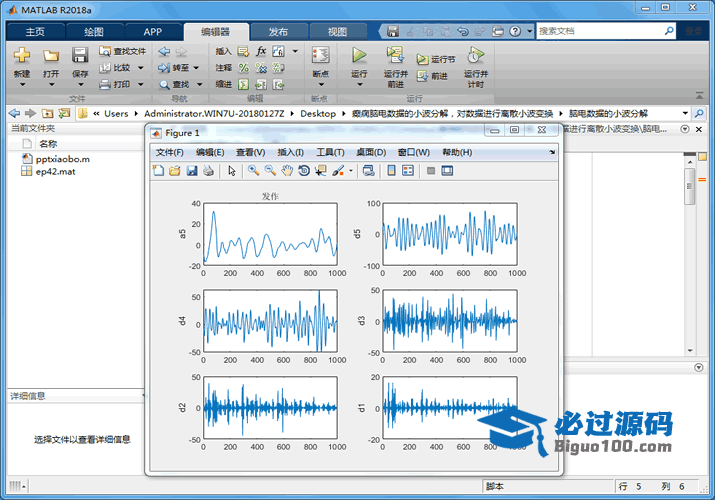Image resolution: width=715 pixels, height=500 pixels.
Task: Toggle the Data Cursor tool
Action: 321,171
